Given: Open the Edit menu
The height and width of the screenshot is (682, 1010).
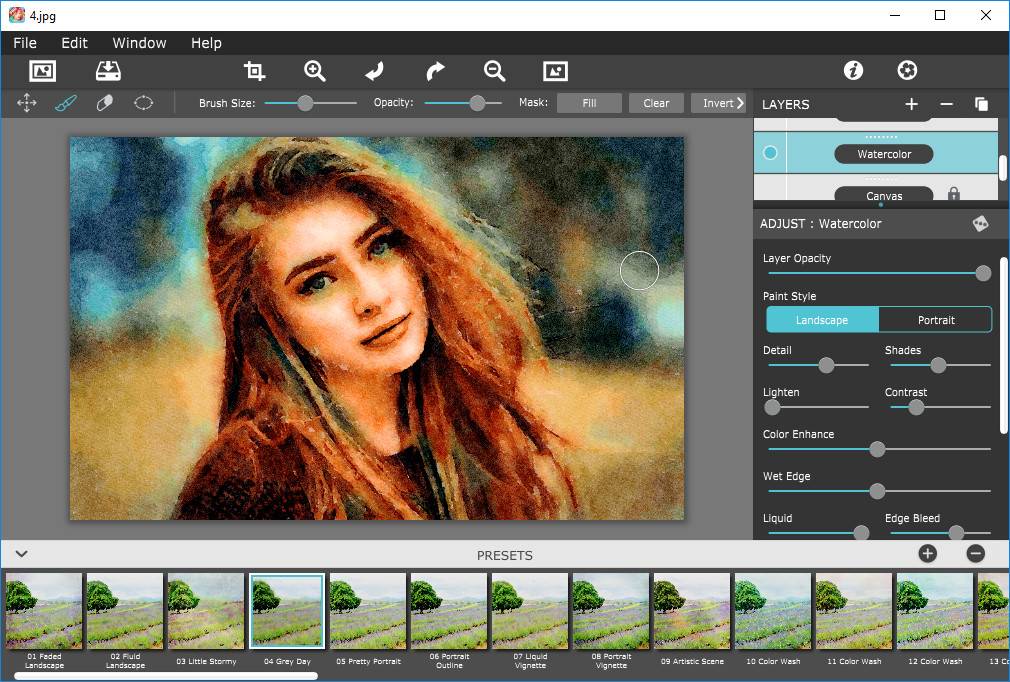Looking at the screenshot, I should pos(74,43).
